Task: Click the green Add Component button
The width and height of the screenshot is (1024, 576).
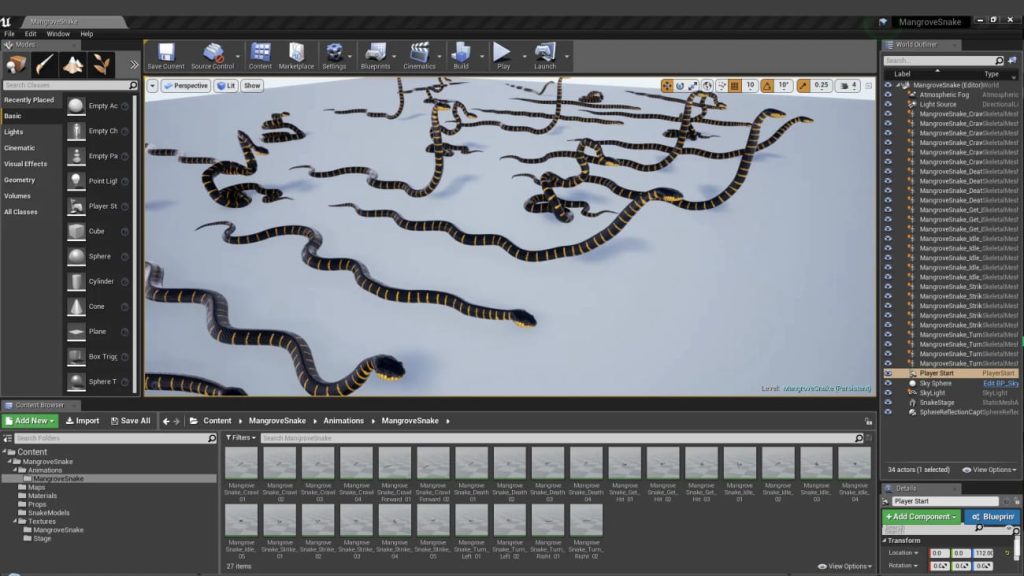Action: [919, 516]
